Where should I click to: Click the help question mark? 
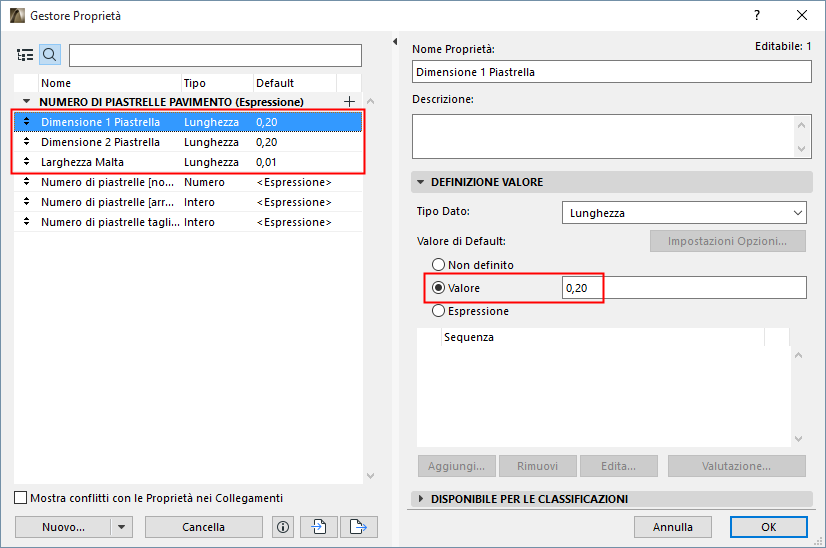click(x=757, y=15)
